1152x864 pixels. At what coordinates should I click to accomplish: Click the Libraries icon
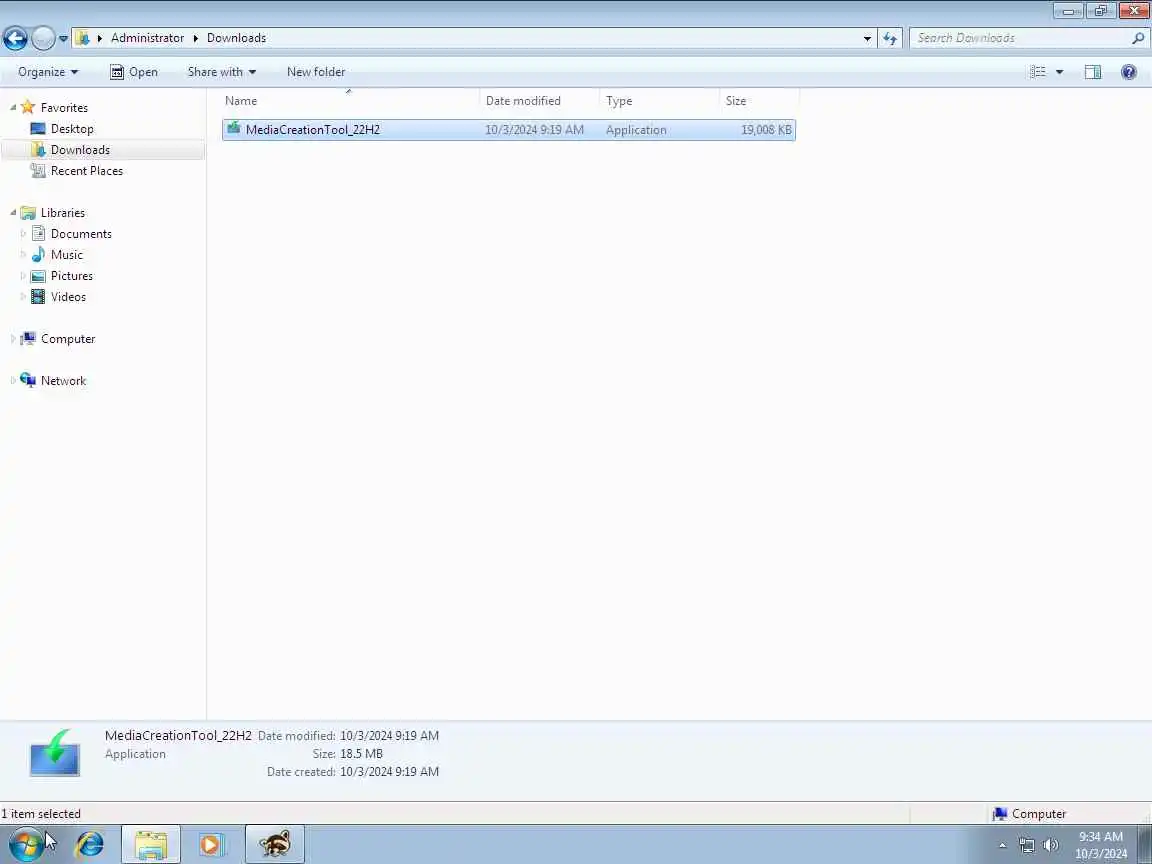(x=28, y=213)
